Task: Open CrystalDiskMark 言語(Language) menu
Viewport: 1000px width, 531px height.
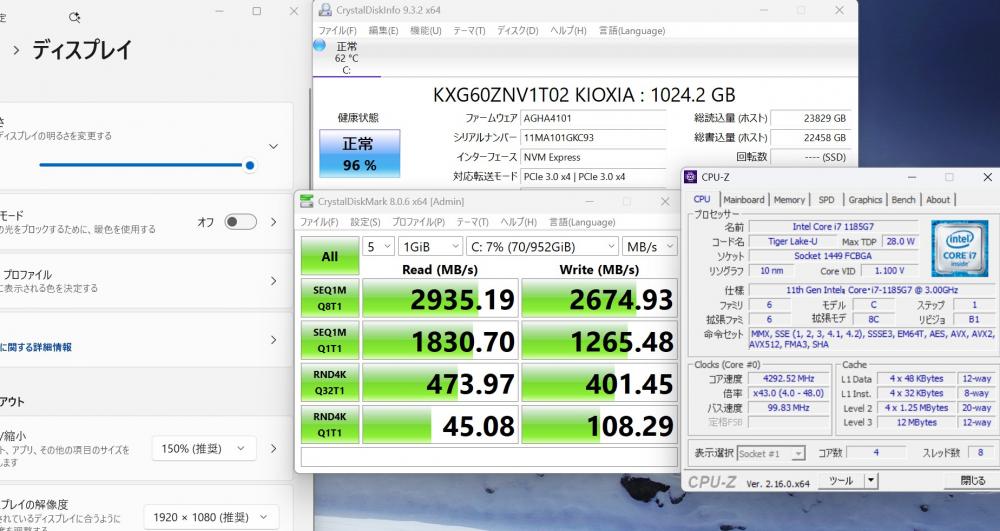Action: pos(582,222)
